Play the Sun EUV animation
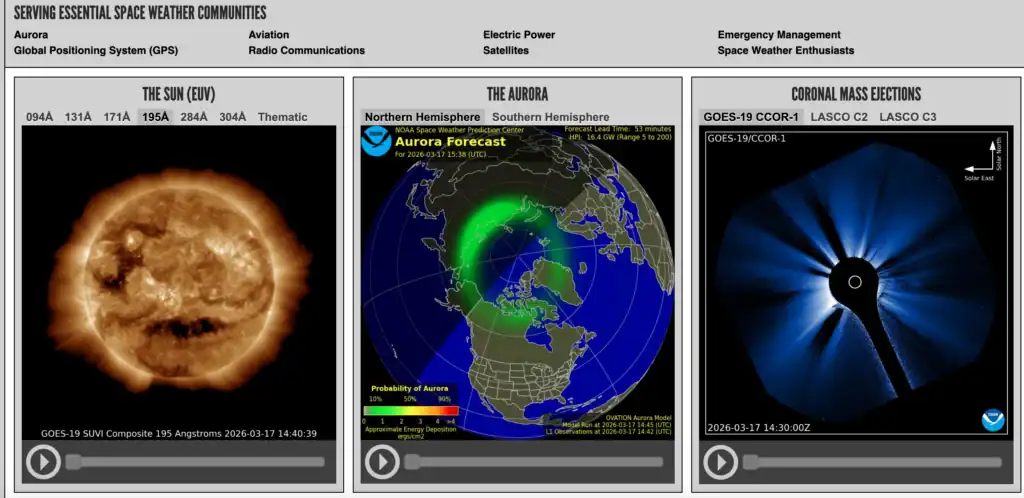Screen dimensions: 1024x498 point(43,461)
